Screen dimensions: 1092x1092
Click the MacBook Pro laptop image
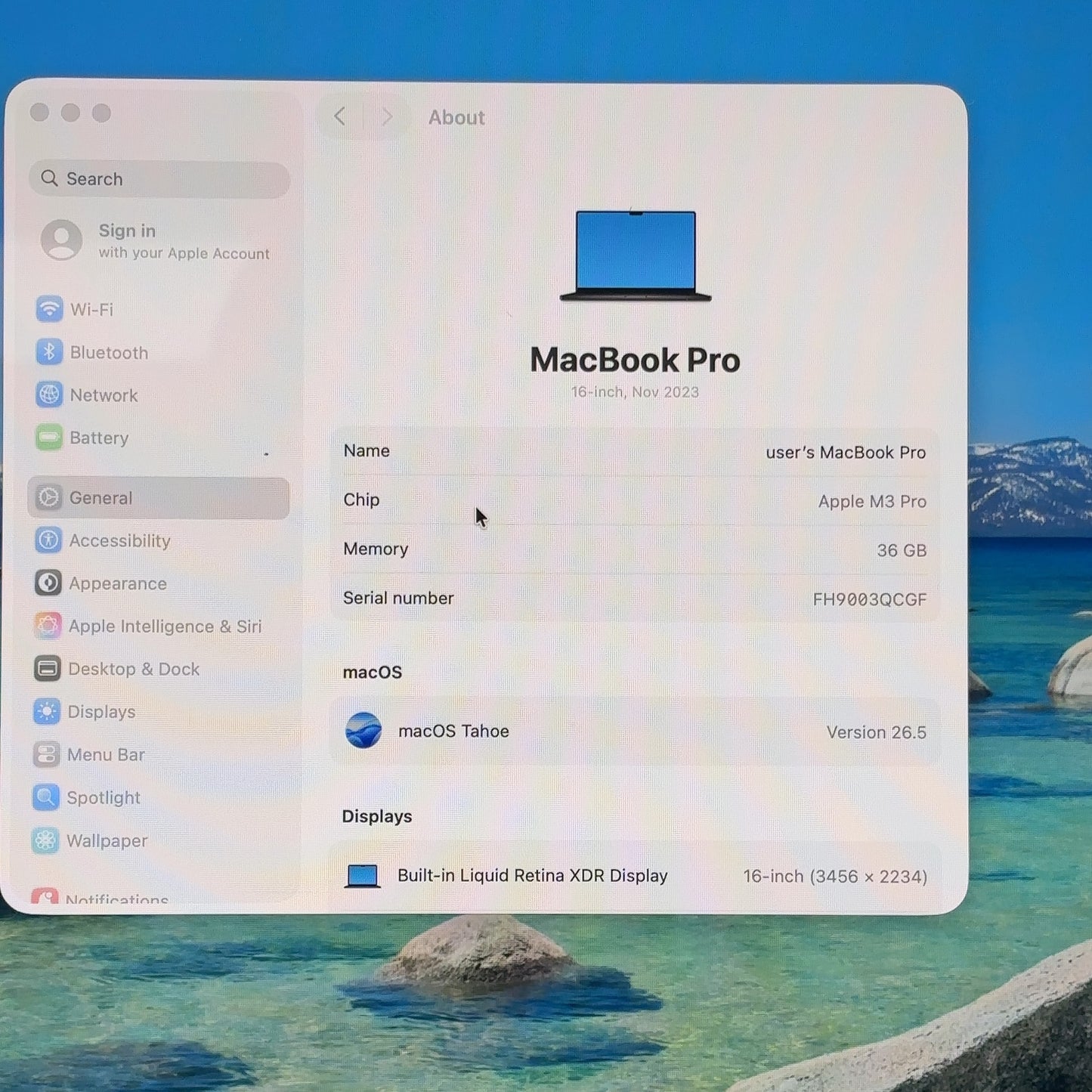click(x=636, y=256)
